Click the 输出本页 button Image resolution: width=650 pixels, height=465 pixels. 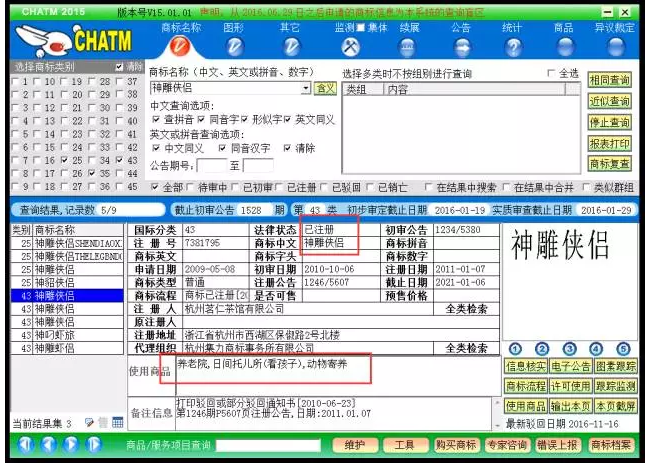coord(570,406)
